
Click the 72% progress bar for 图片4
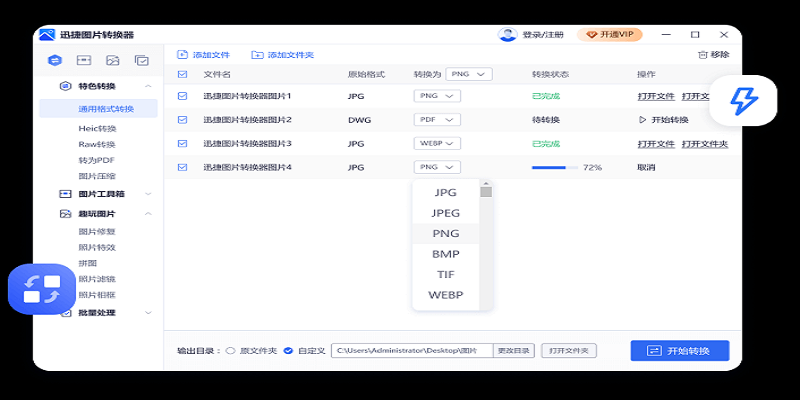pyautogui.click(x=555, y=167)
